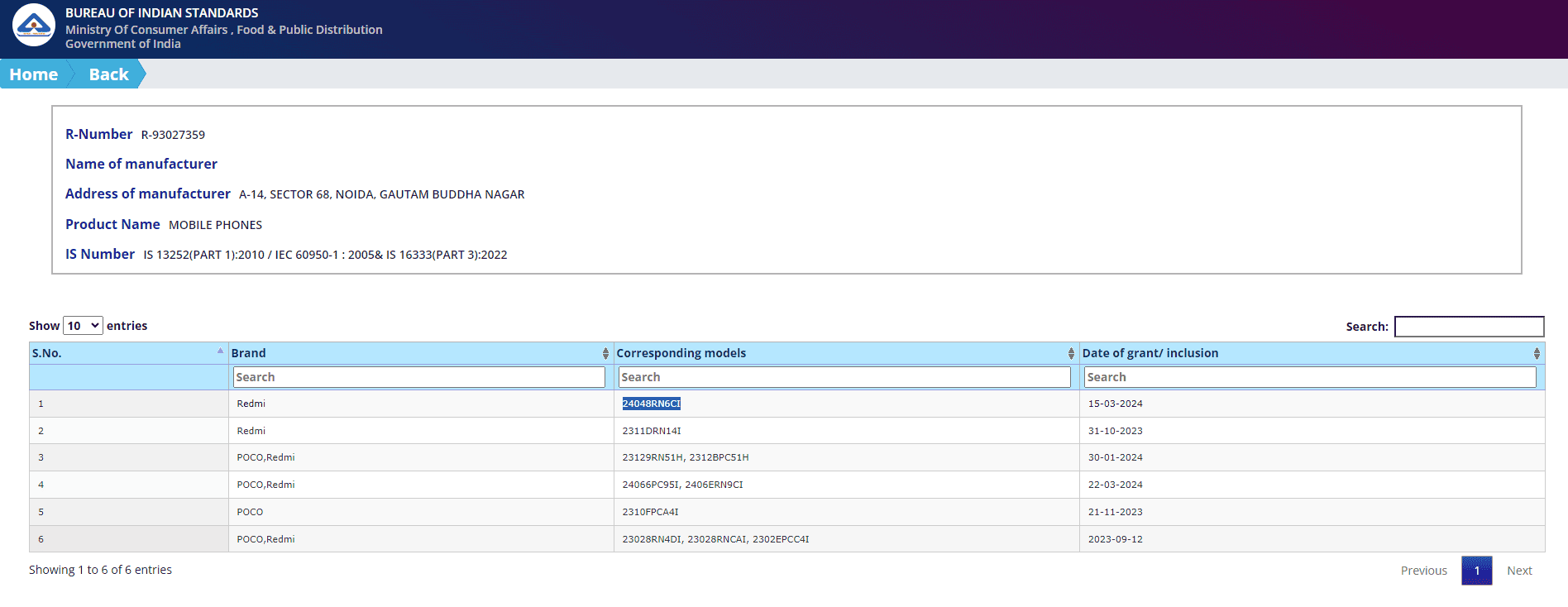Click the date cell 2023-09-12
This screenshot has width=1568, height=607.
1115,539
